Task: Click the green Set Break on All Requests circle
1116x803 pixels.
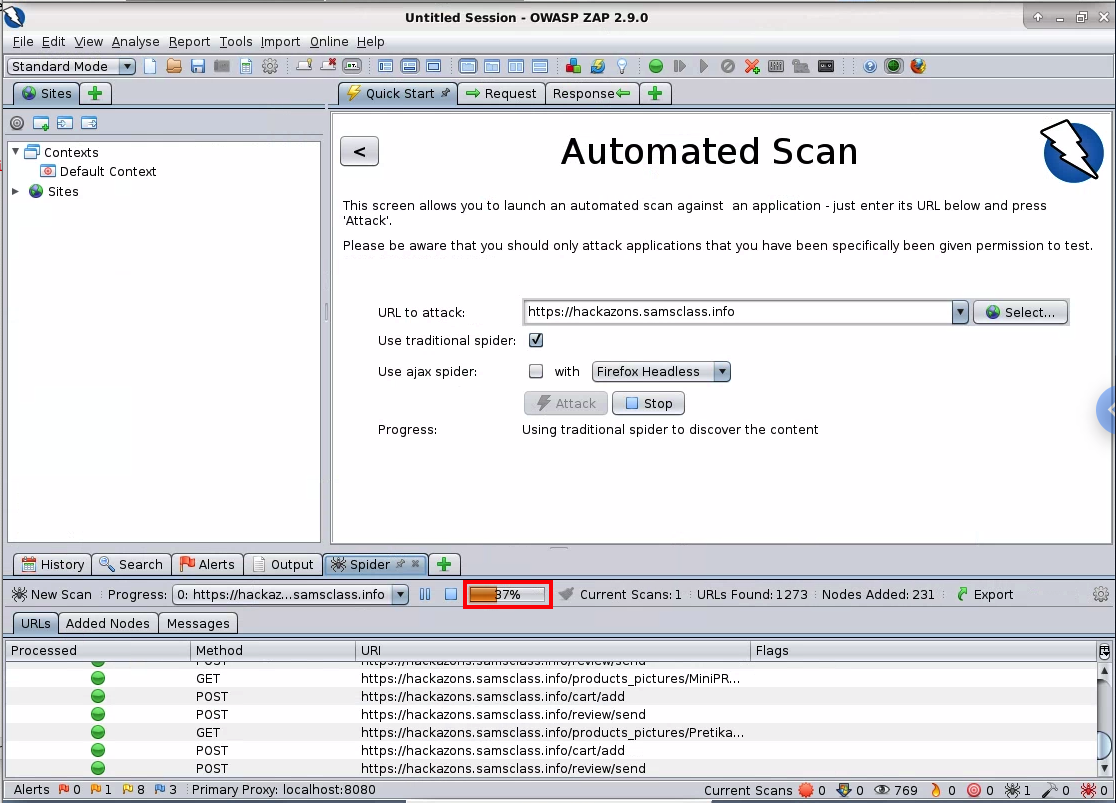Action: point(656,67)
